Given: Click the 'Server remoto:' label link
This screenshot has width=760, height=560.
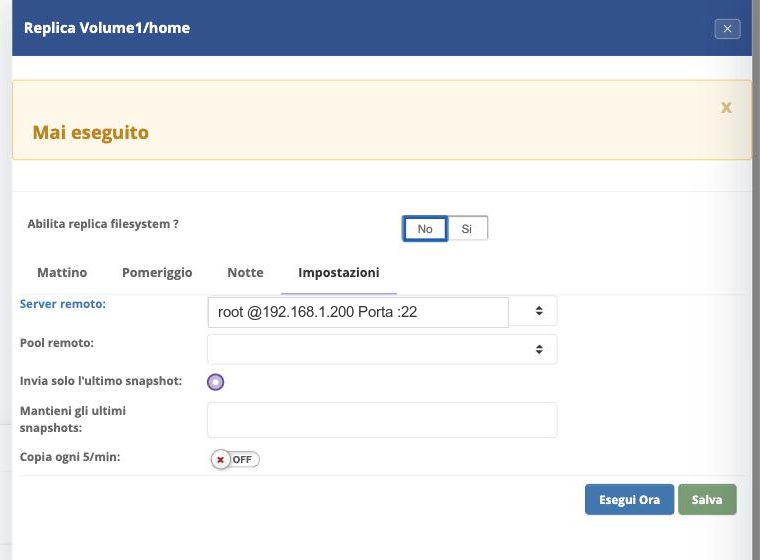Looking at the screenshot, I should (63, 304).
